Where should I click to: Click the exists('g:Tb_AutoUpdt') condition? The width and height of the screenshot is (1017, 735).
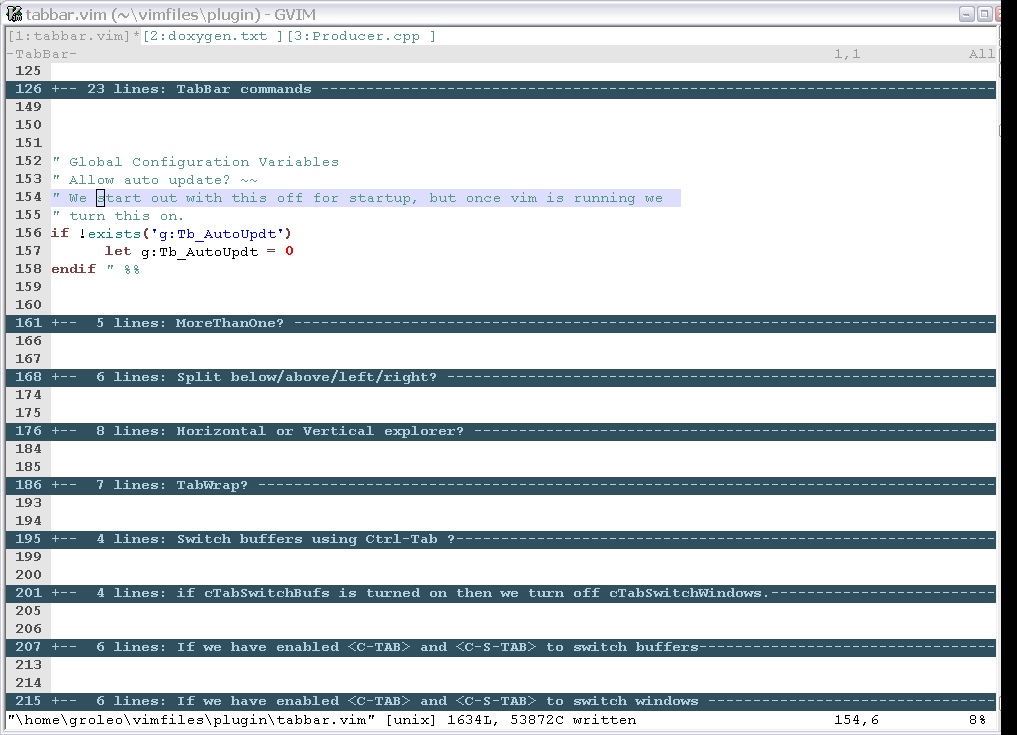(189, 234)
